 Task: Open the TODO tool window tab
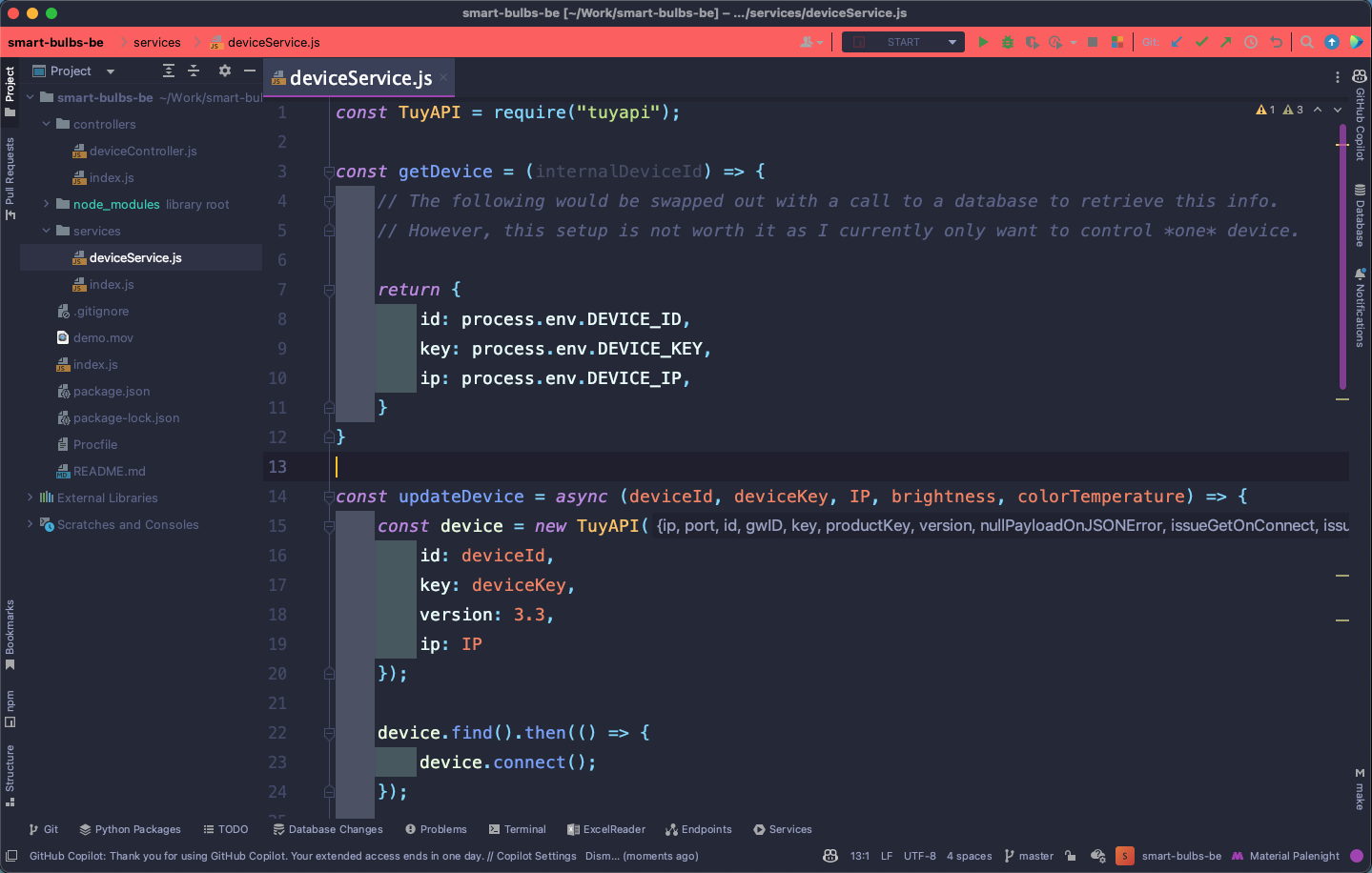pyautogui.click(x=225, y=829)
